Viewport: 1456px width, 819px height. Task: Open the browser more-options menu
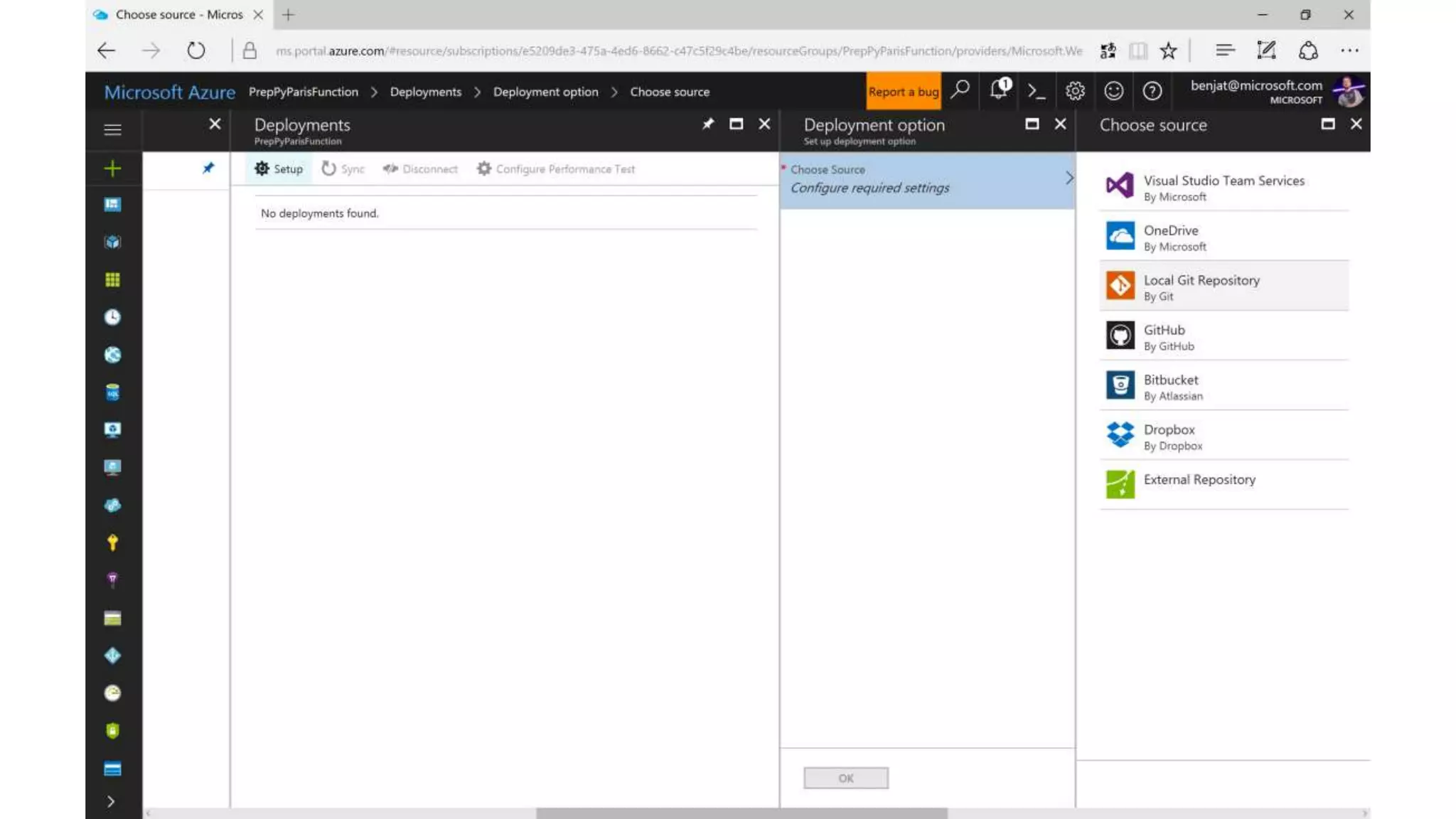click(x=1349, y=50)
